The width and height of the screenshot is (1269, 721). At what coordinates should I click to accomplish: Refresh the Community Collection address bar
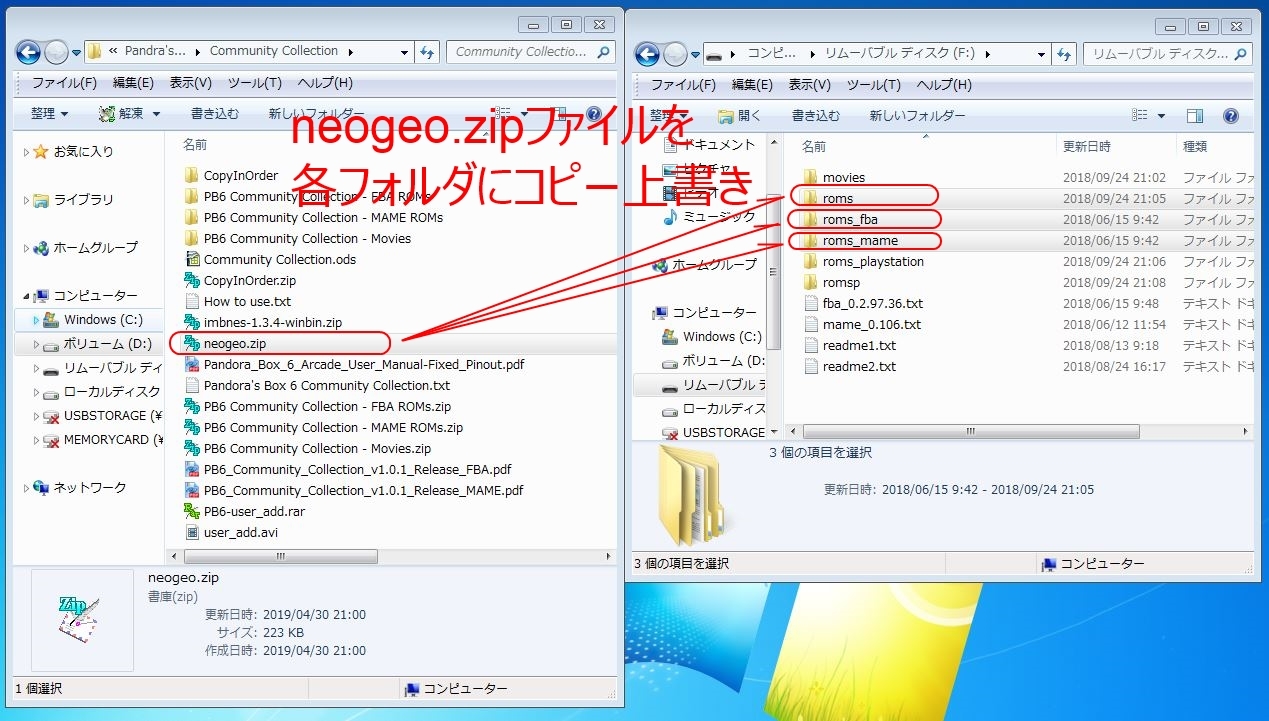(427, 52)
